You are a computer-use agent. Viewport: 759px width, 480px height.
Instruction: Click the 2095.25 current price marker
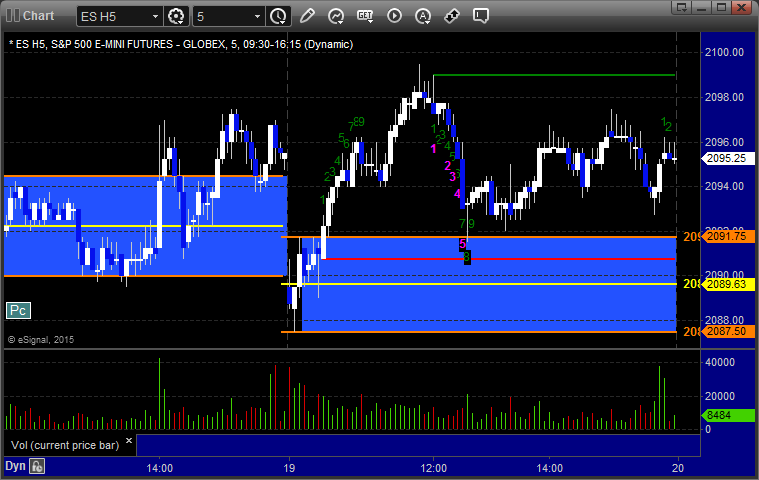(x=728, y=159)
